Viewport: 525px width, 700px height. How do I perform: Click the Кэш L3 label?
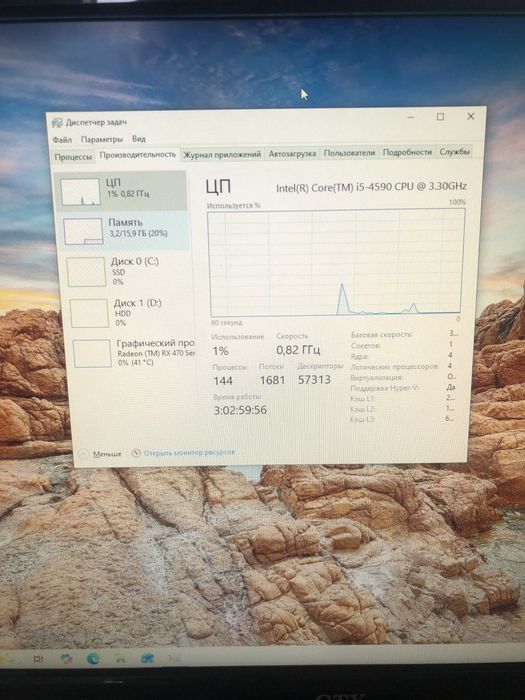coord(363,420)
